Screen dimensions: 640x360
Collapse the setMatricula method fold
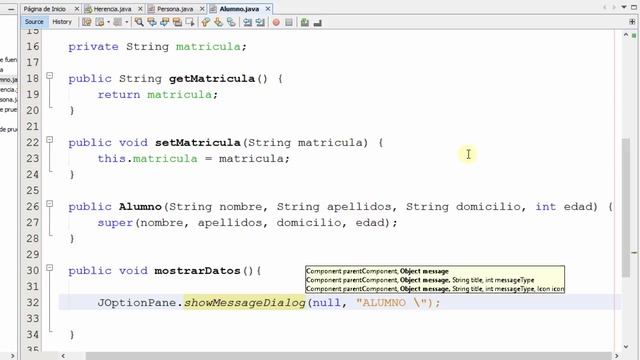[49, 140]
